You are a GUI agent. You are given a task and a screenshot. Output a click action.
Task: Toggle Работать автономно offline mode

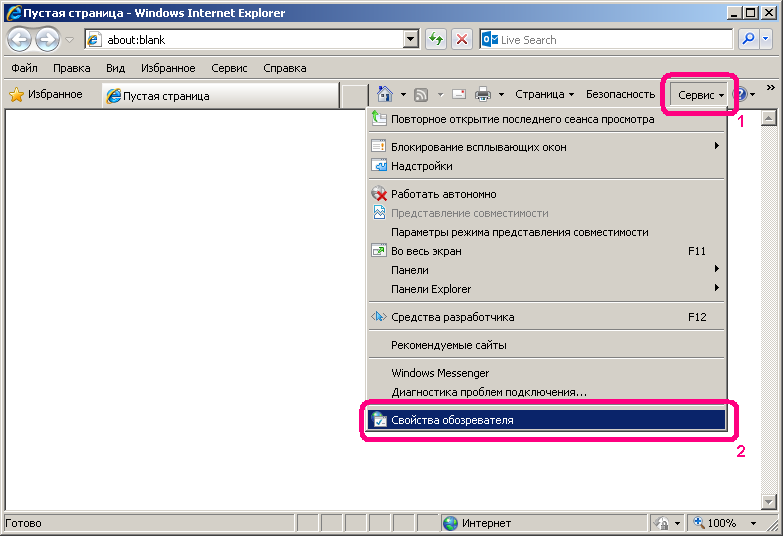pos(444,194)
